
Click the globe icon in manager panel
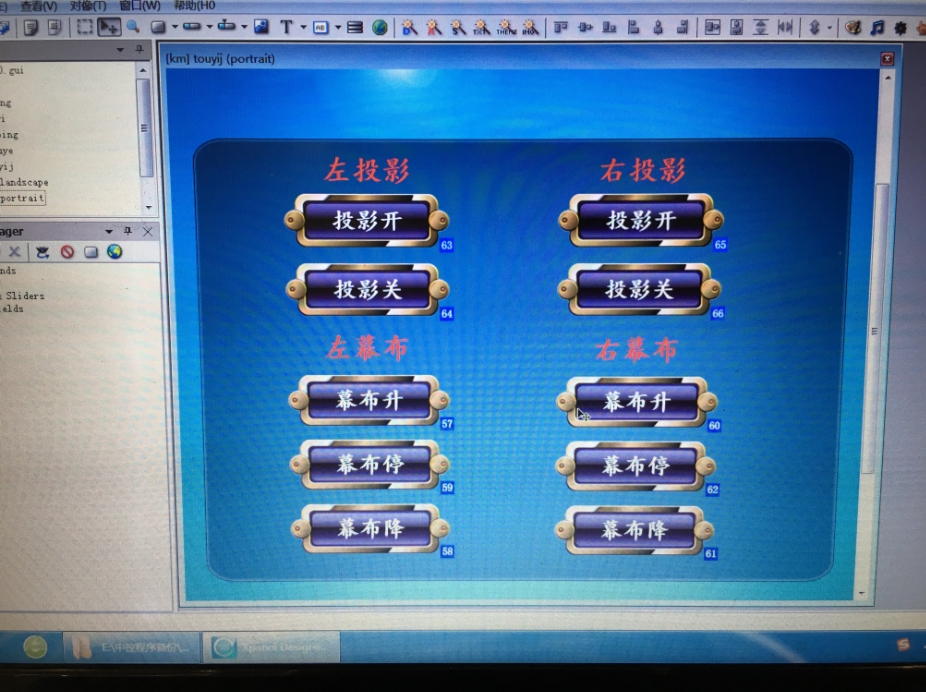[x=114, y=252]
